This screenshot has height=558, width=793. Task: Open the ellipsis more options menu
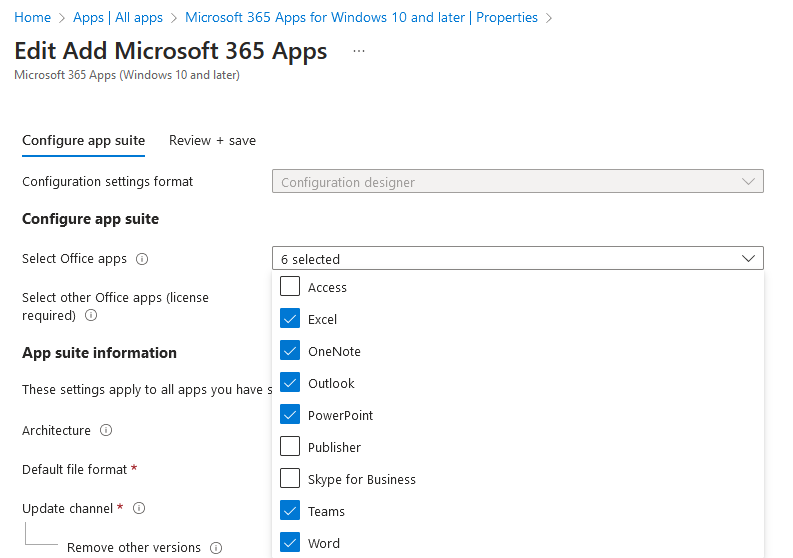[x=359, y=51]
